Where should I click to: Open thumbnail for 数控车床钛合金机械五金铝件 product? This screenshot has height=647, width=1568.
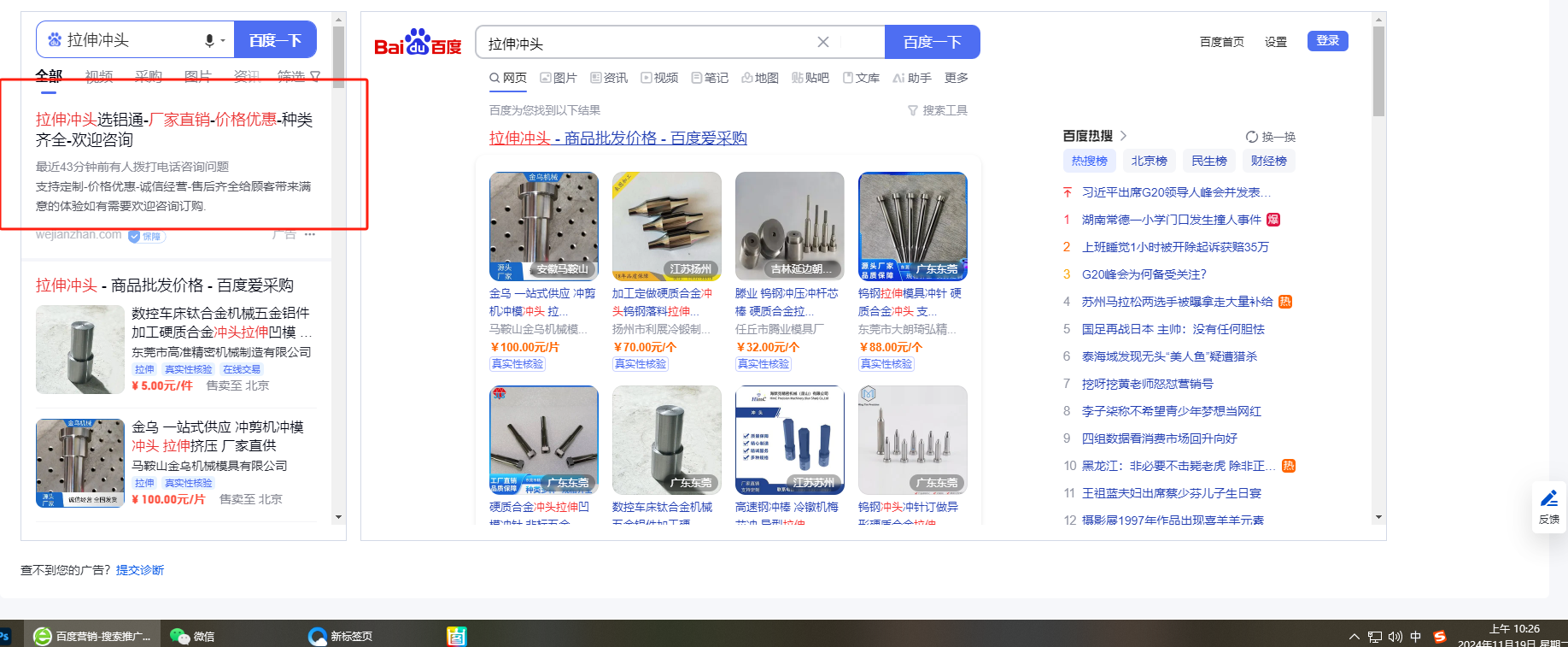[x=79, y=349]
